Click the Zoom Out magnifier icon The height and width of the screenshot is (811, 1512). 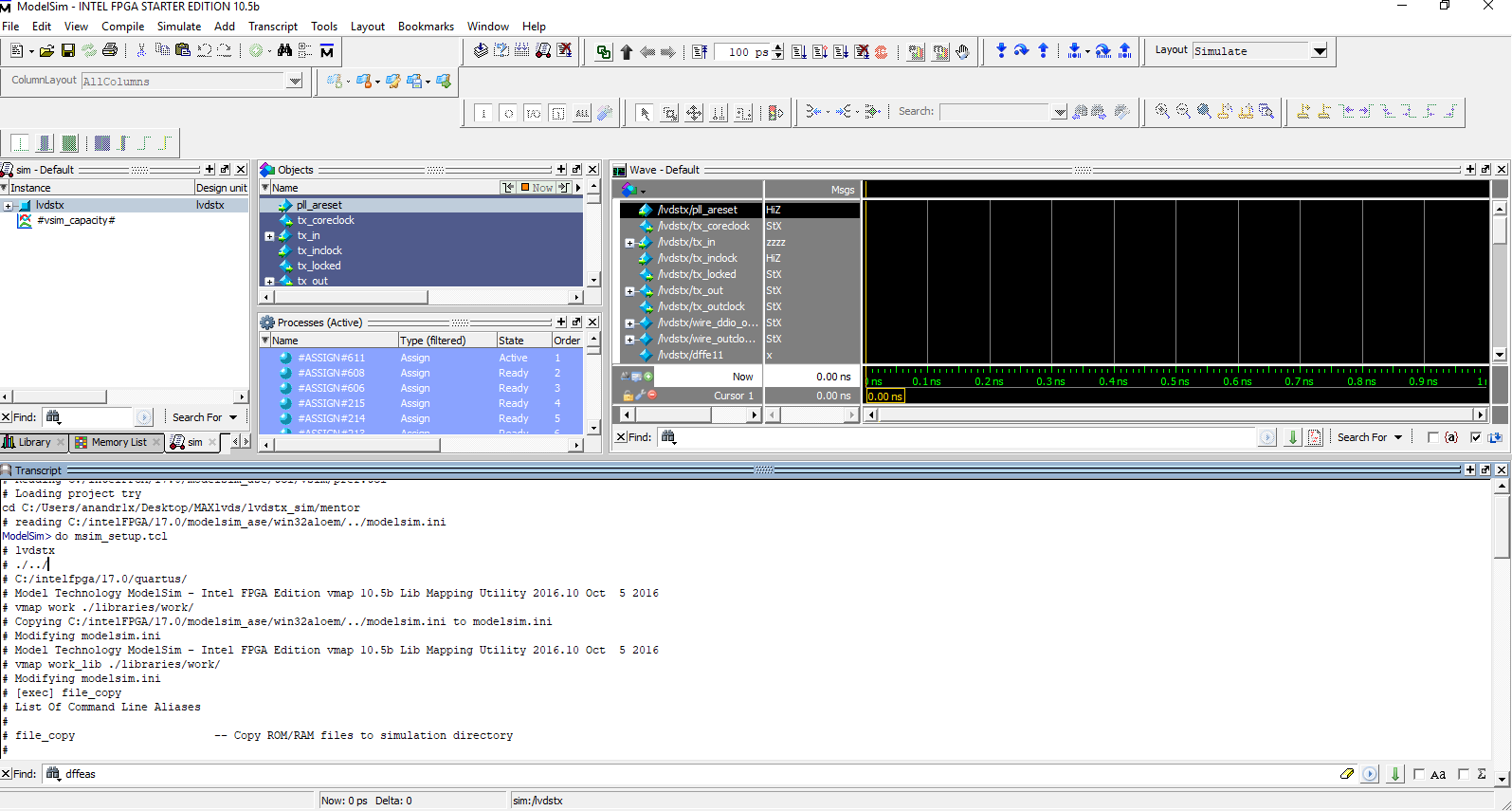coord(1183,112)
